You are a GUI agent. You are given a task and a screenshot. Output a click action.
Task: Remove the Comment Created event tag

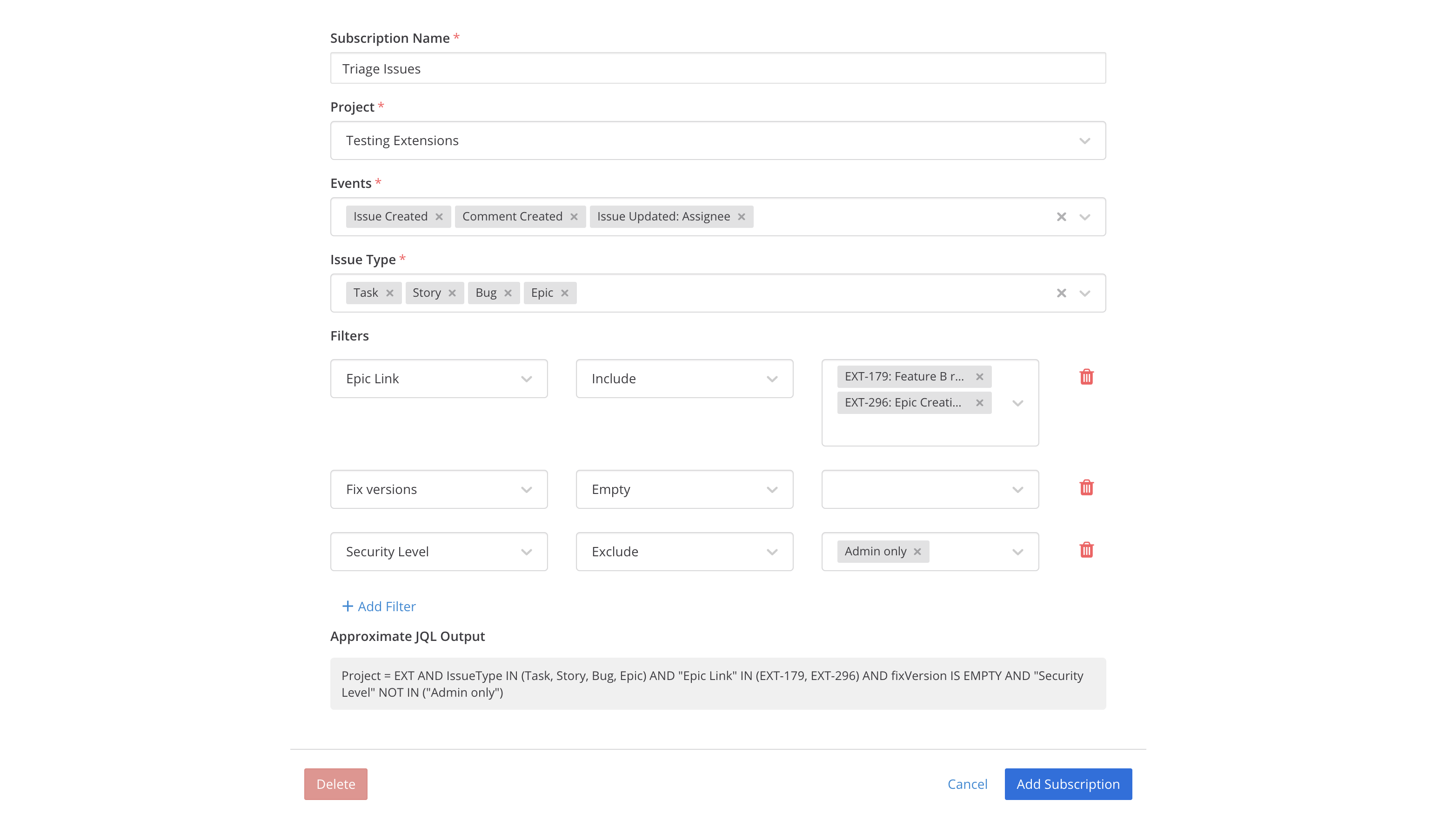[x=575, y=216]
